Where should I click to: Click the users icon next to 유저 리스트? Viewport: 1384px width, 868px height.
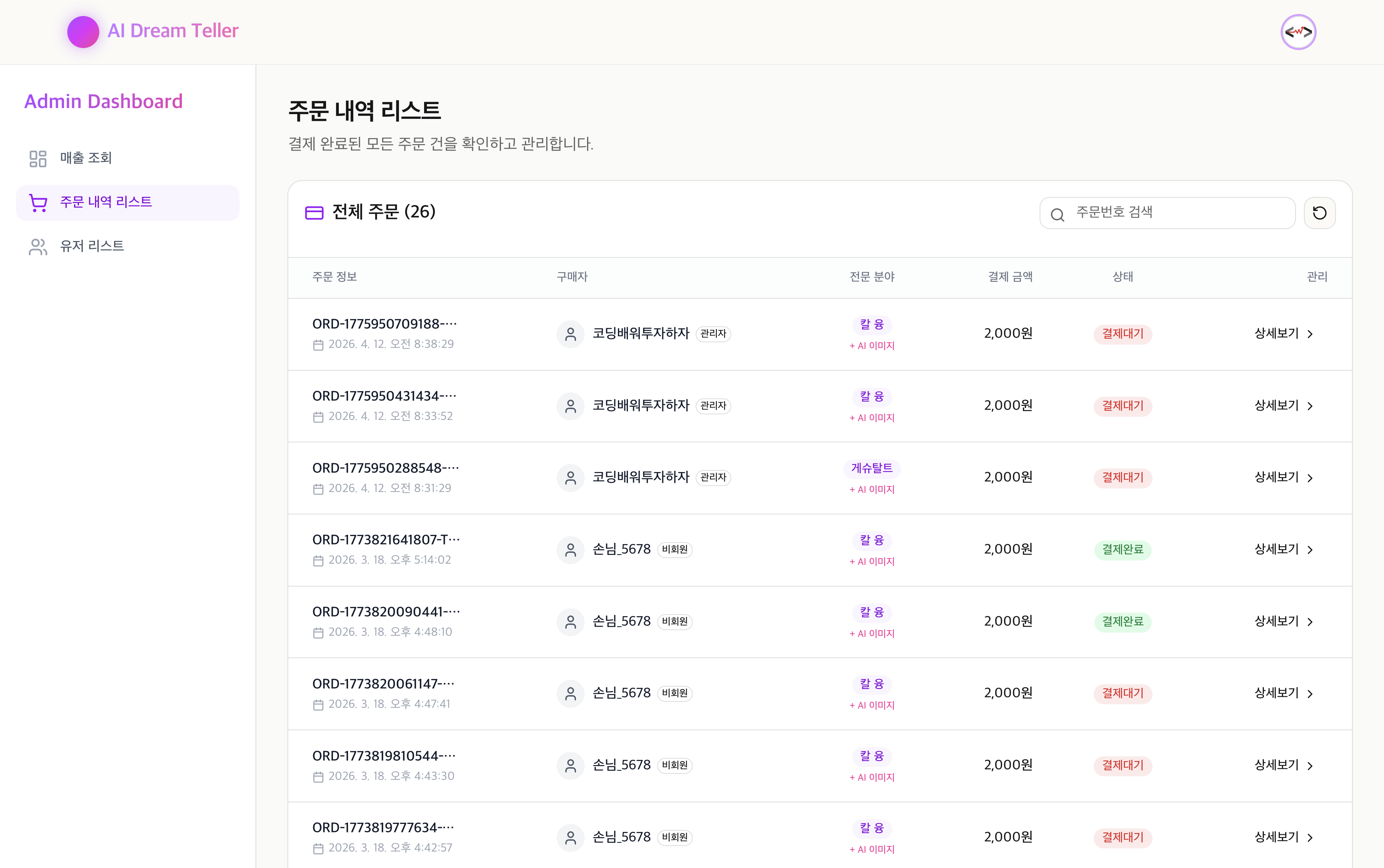pos(37,246)
